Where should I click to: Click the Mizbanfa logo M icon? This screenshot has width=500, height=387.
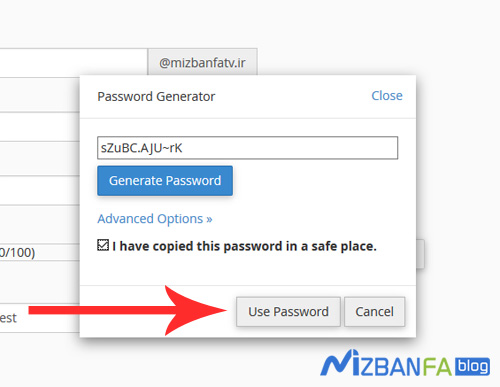340,362
